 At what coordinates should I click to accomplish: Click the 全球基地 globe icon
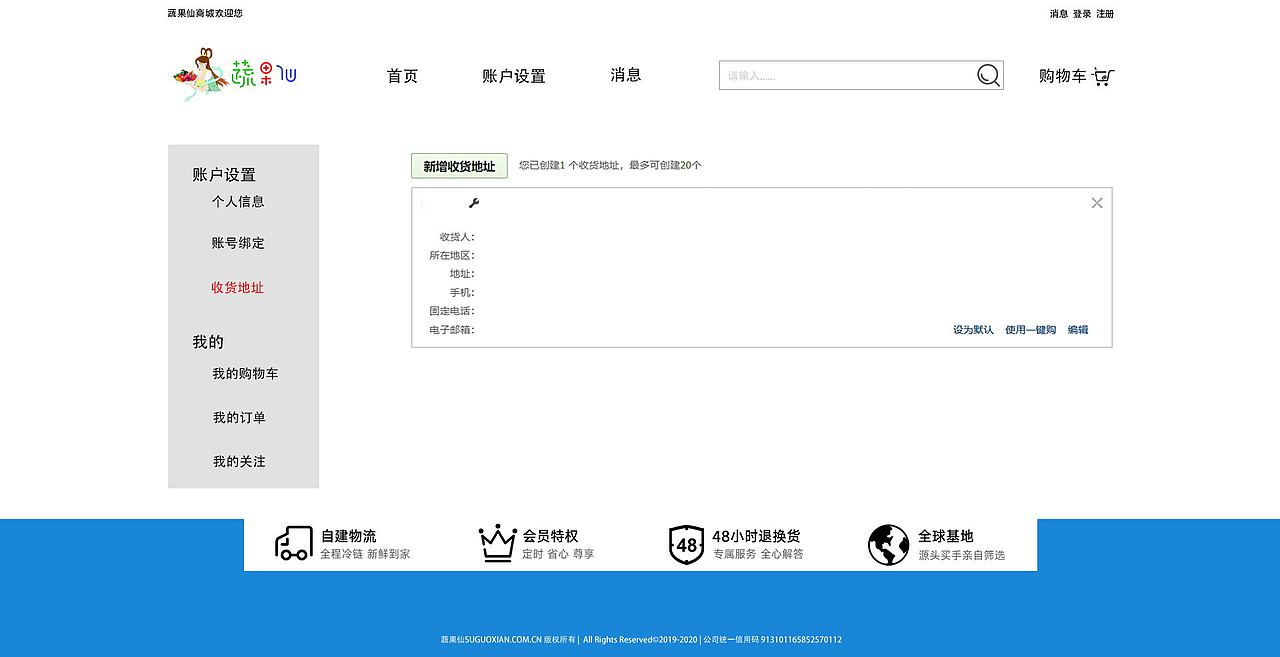[888, 543]
